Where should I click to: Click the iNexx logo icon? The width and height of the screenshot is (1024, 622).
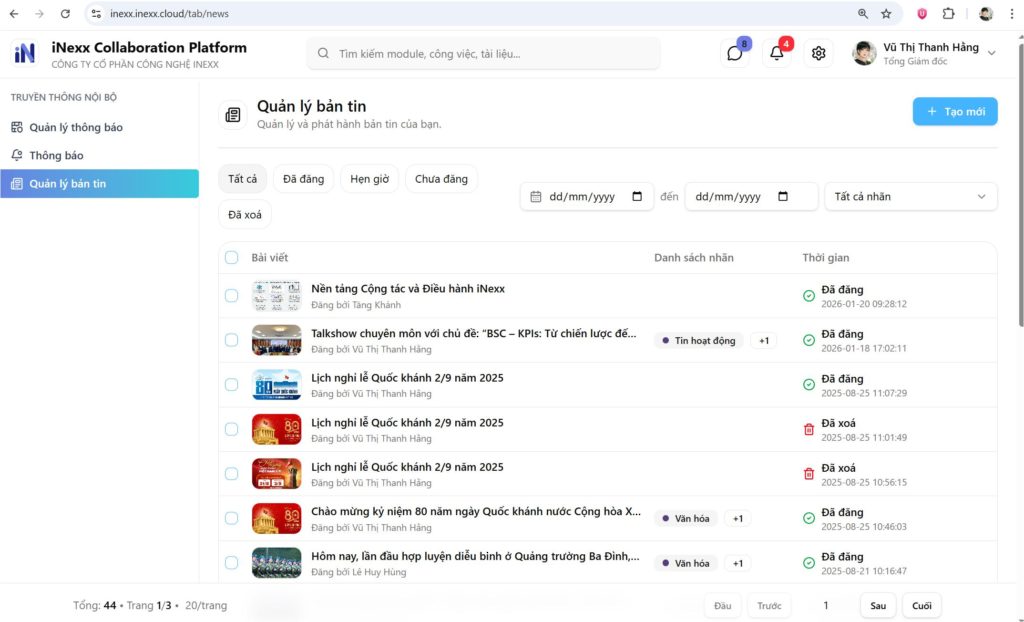25,54
